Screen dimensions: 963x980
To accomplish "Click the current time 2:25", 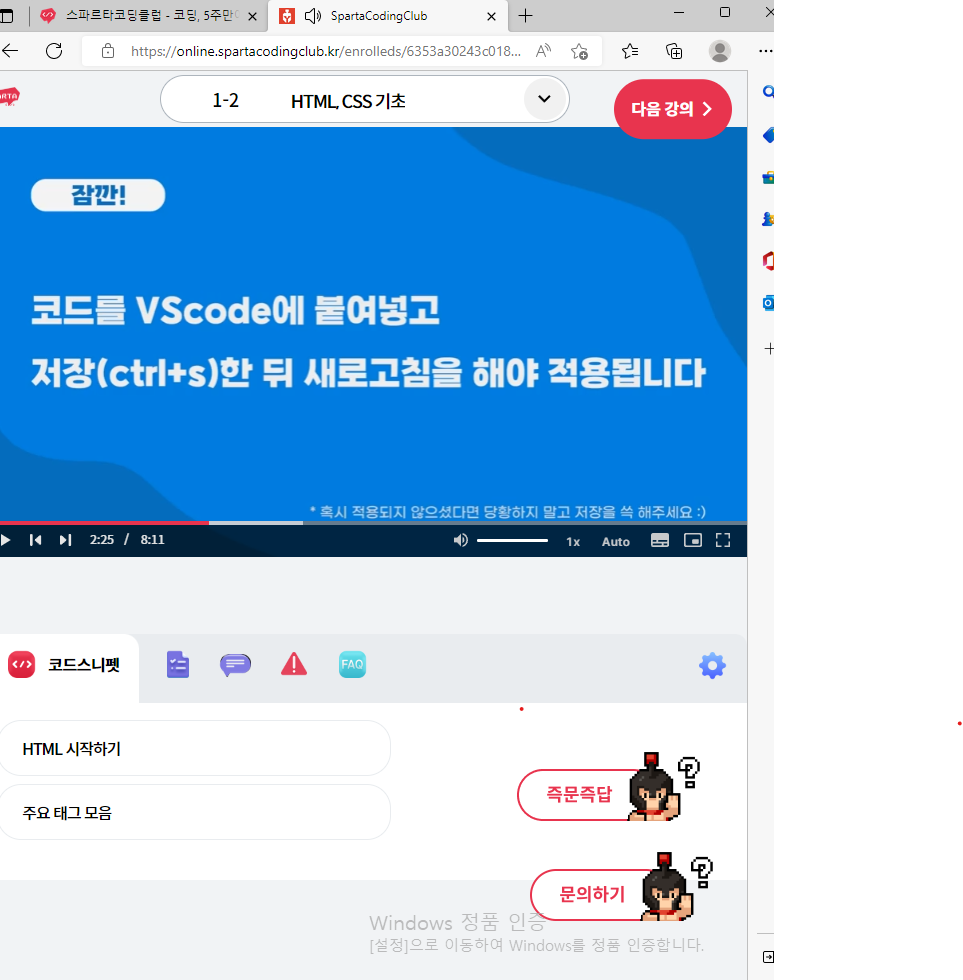I will (102, 539).
